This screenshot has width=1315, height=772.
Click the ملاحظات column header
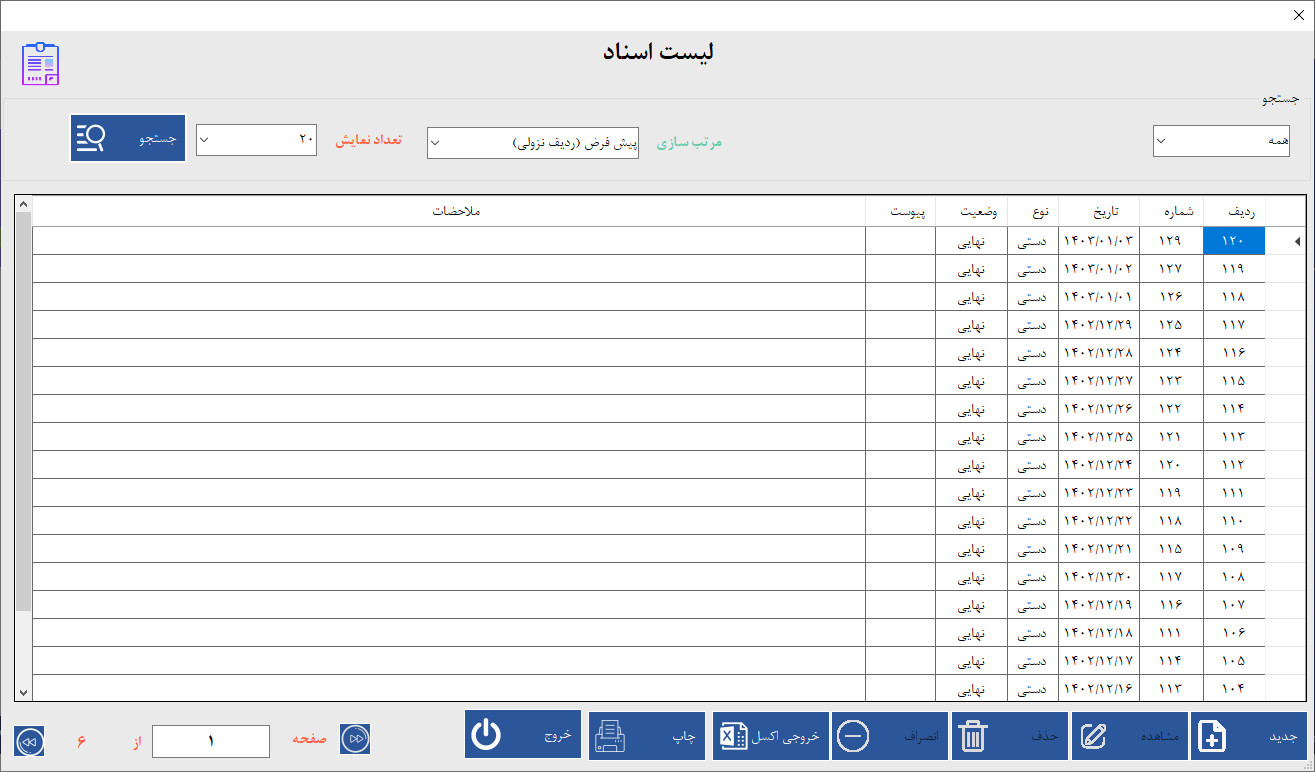(x=456, y=212)
